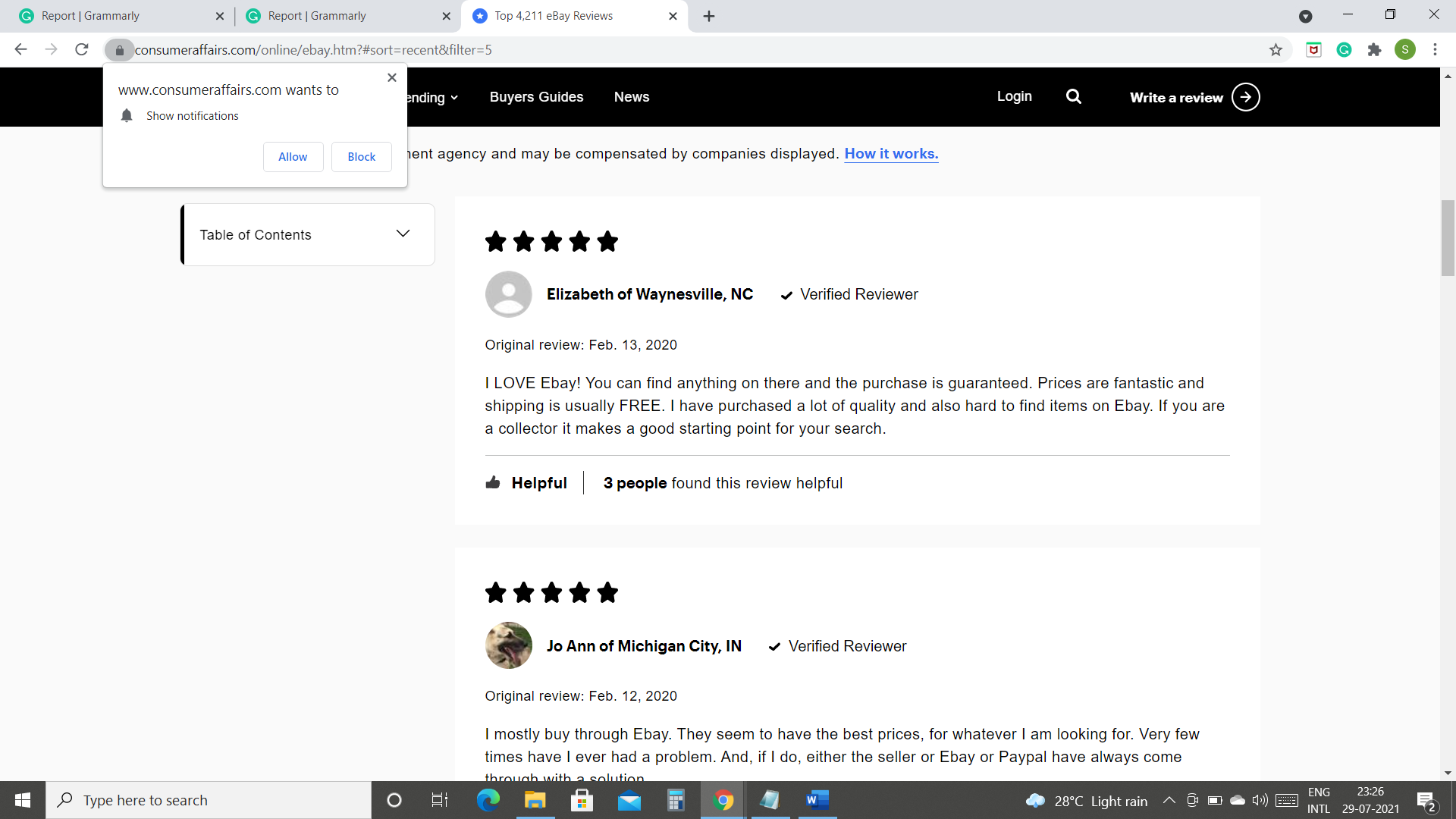Click the browser forward arrow
Screen dimensions: 1456x819
point(51,49)
